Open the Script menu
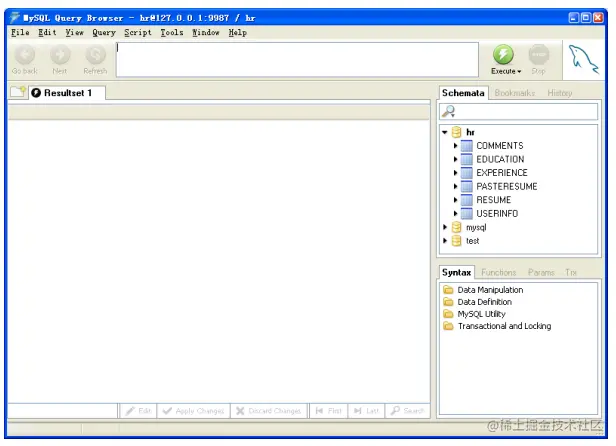 pos(138,33)
